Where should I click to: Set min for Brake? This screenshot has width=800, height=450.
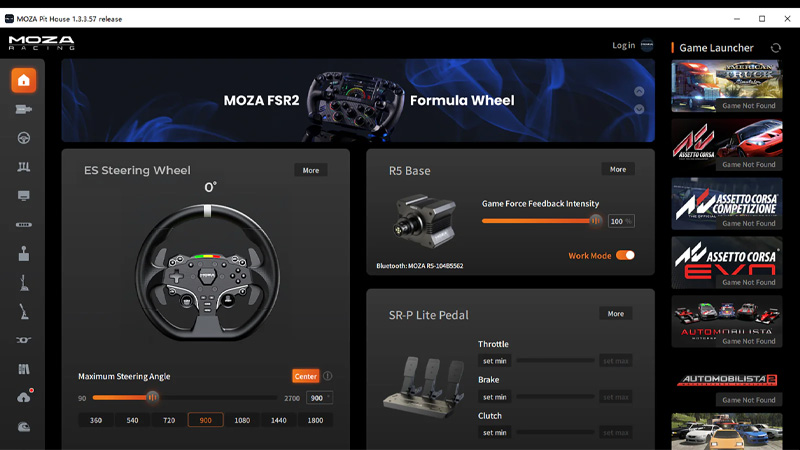click(x=495, y=397)
